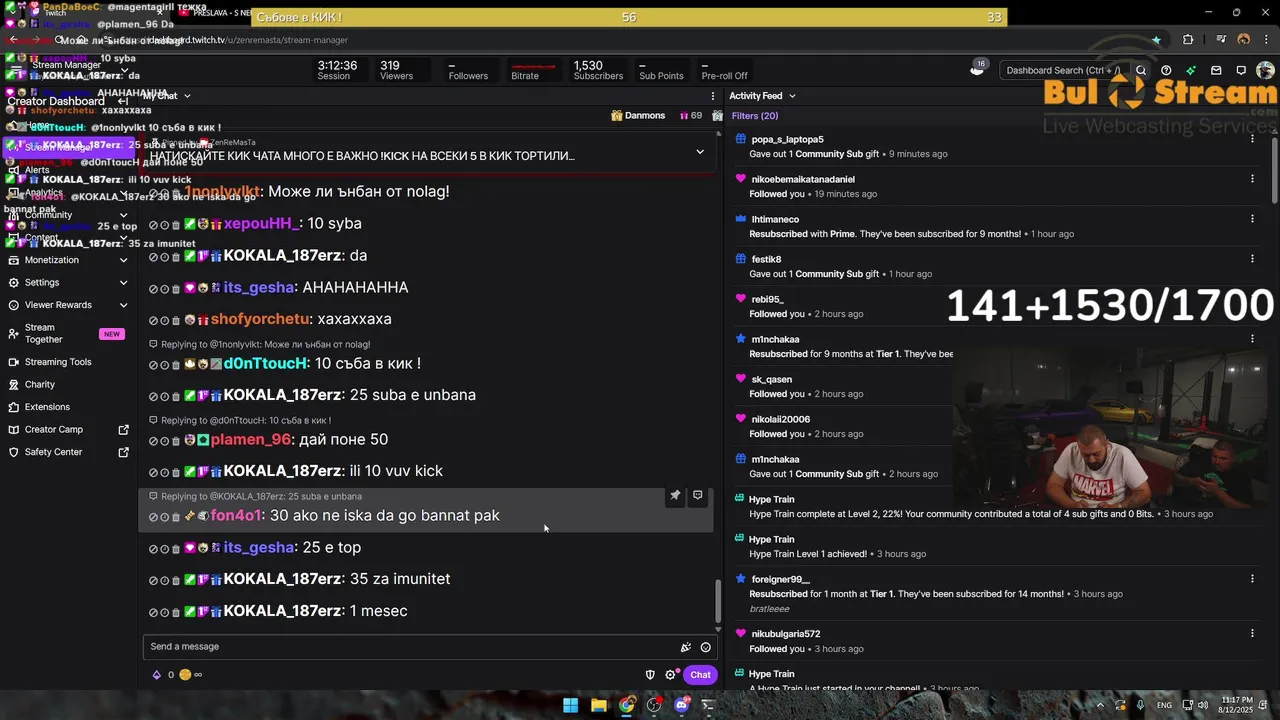Click the 319 Viewers stat
Screen dimensions: 1280x720
(396, 70)
